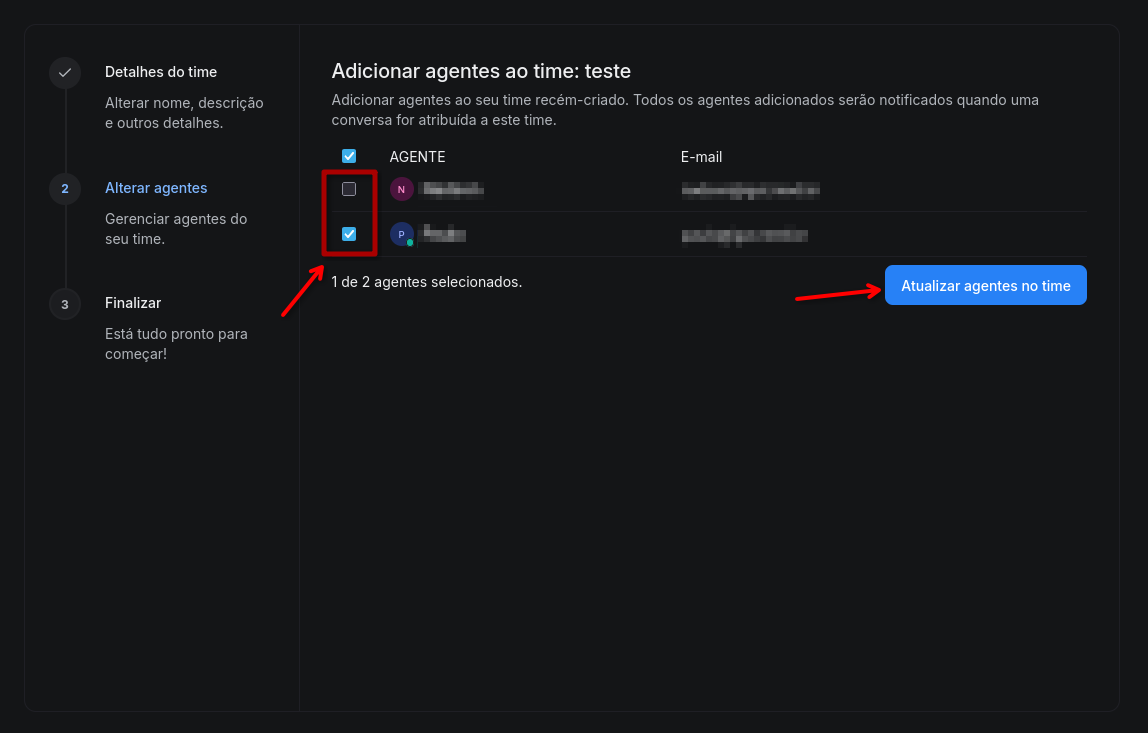This screenshot has height=733, width=1148.
Task: Click the step 3 number circle
Action: (65, 304)
